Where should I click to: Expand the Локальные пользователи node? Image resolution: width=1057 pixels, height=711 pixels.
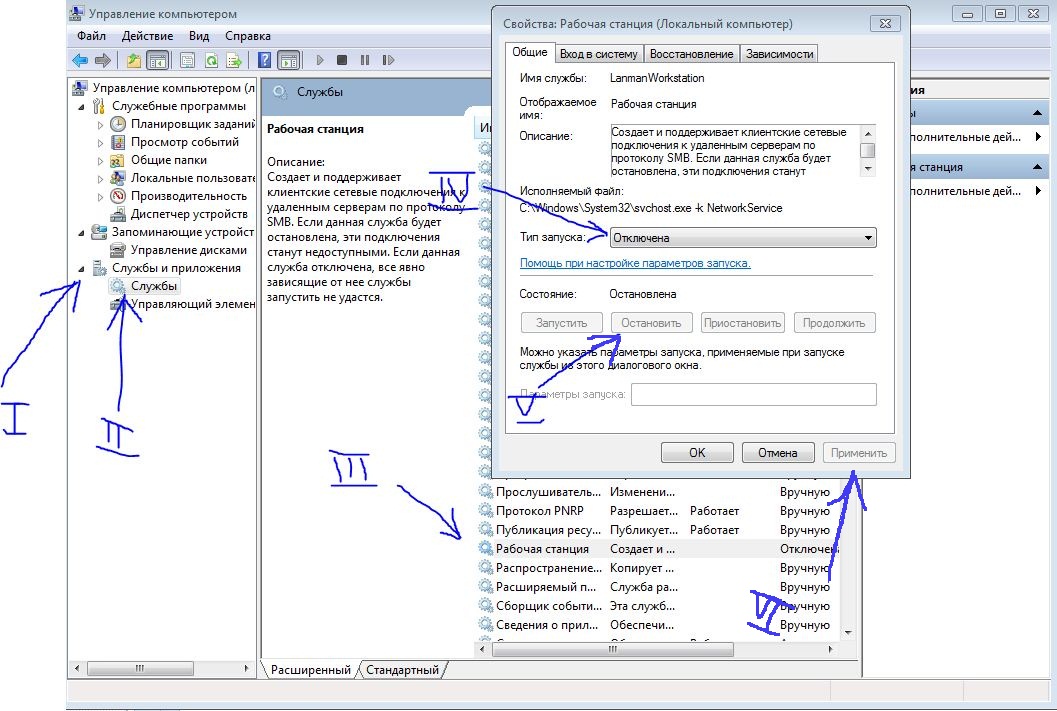pos(100,179)
